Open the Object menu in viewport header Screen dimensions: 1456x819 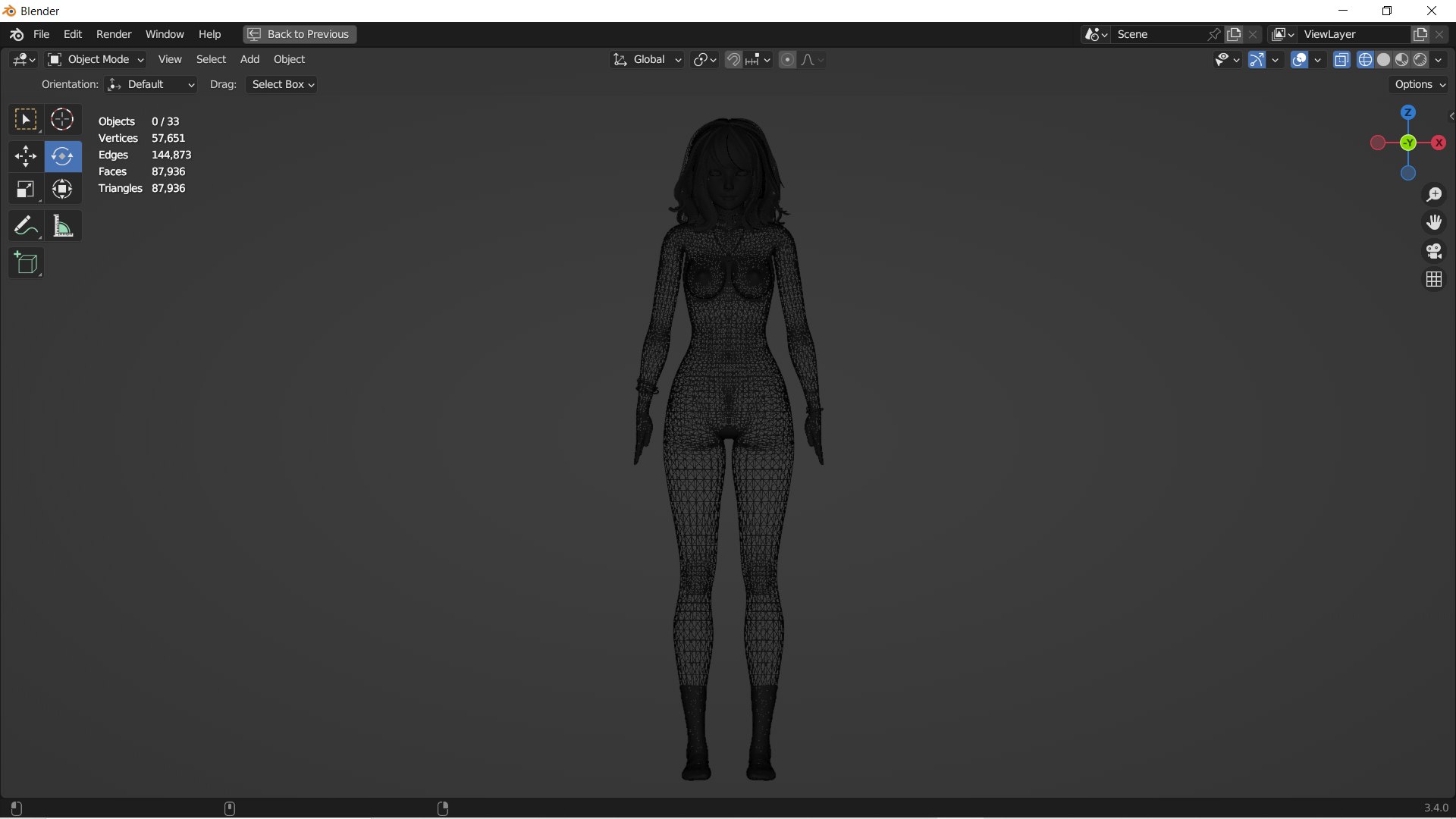pyautogui.click(x=289, y=59)
